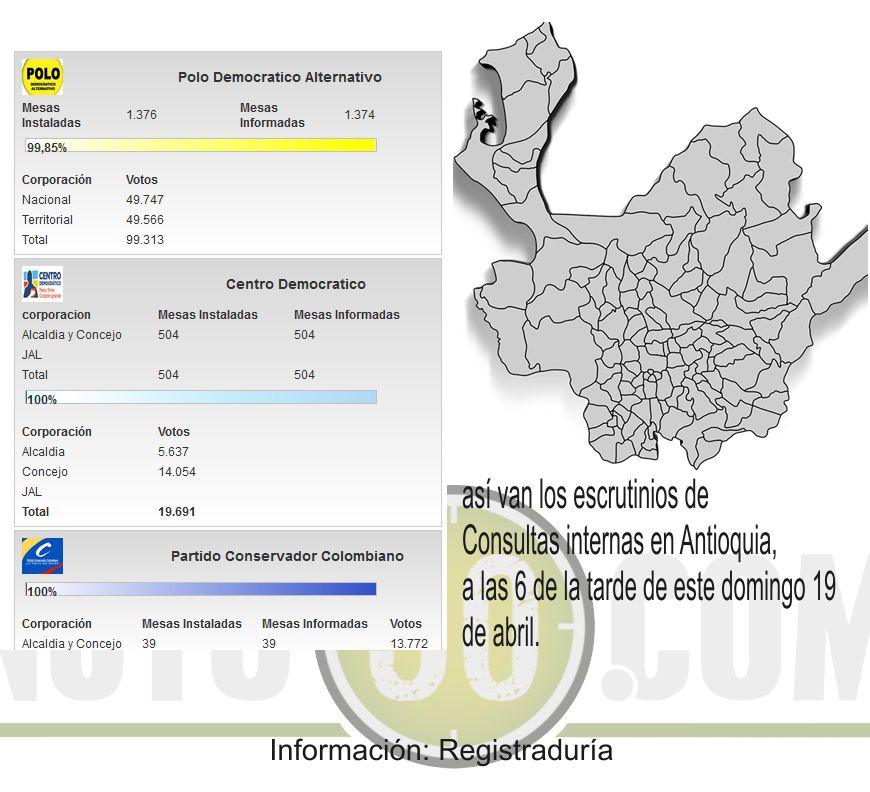This screenshot has width=870, height=792.
Task: Click the Territorial votes value 49.566
Action: pyautogui.click(x=145, y=220)
